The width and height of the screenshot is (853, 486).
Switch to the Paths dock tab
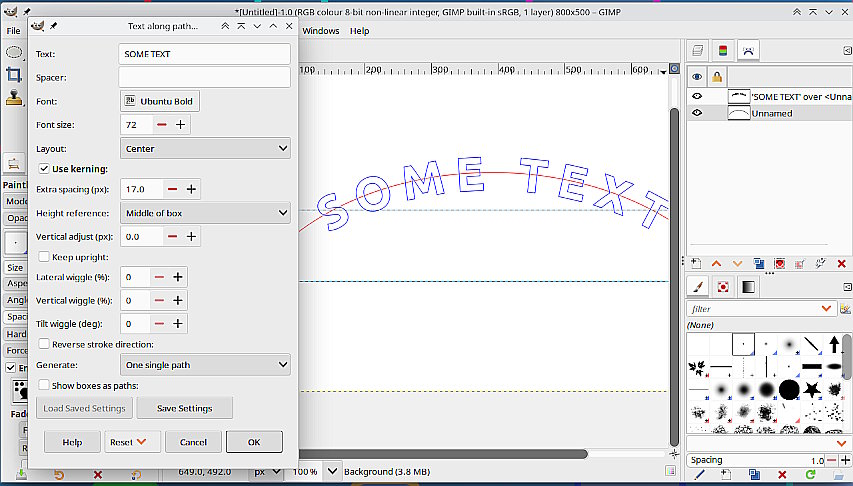(x=748, y=51)
